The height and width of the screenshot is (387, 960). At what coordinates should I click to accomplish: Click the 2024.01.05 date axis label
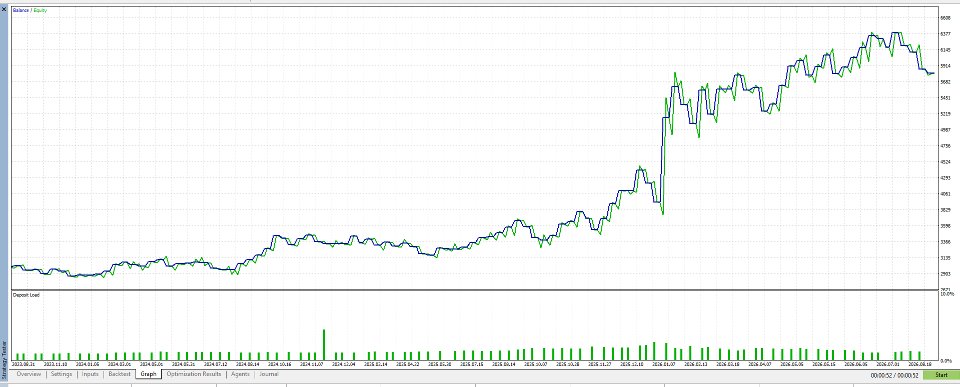89,364
